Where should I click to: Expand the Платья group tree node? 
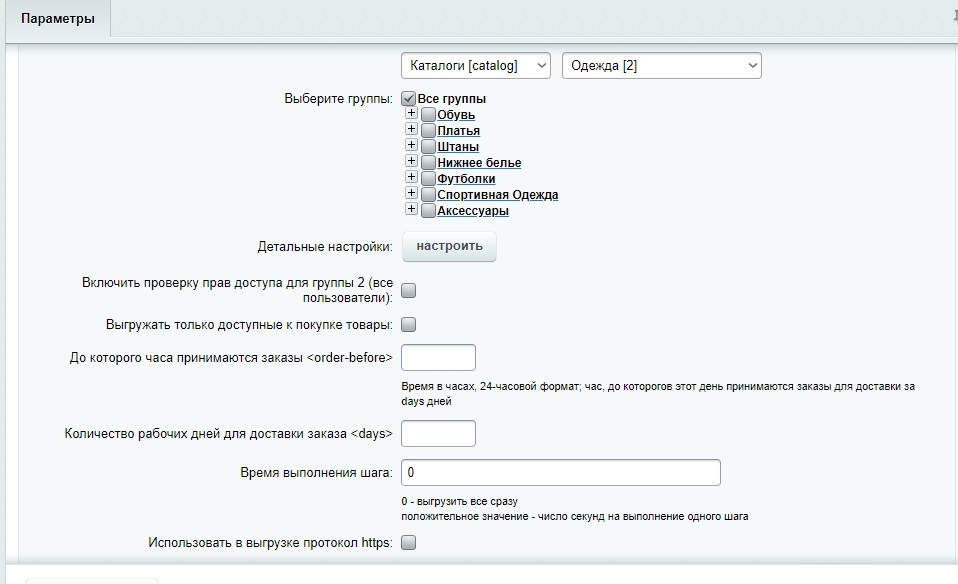coord(411,131)
